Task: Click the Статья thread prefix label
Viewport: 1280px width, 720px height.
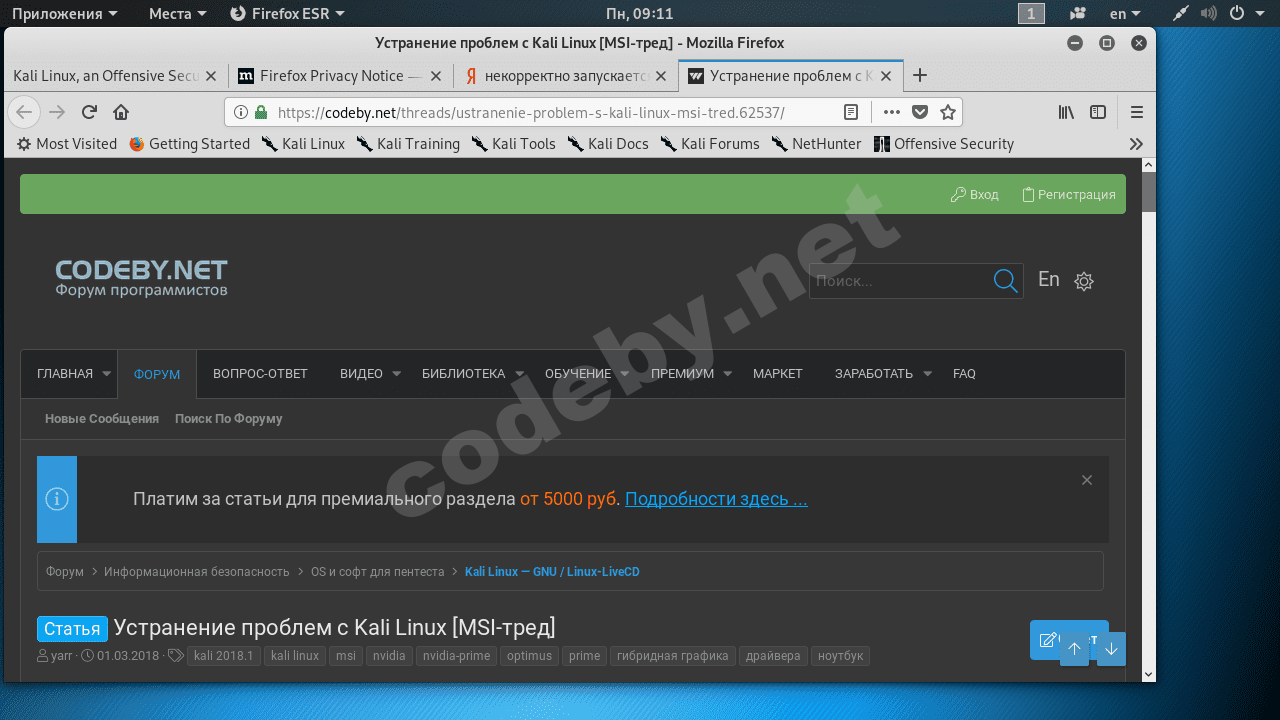Action: (72, 628)
